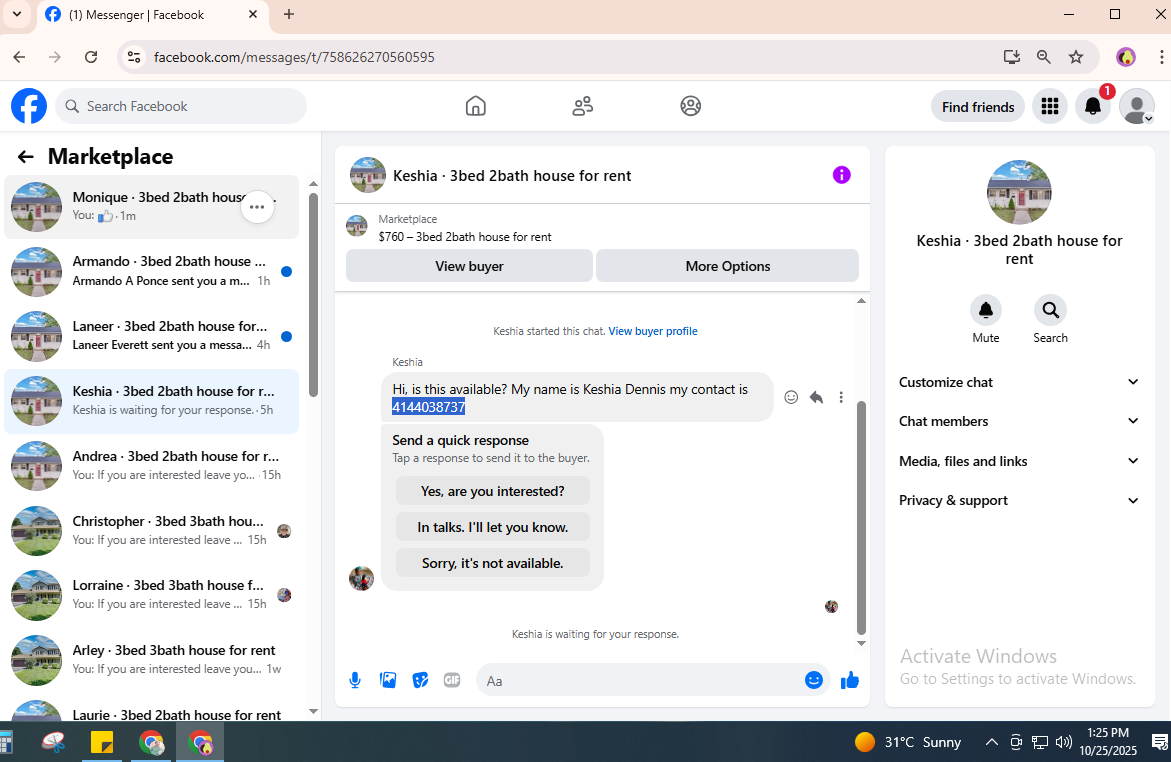This screenshot has height=762, width=1171.
Task: Choose a GIF icon
Action: [452, 680]
